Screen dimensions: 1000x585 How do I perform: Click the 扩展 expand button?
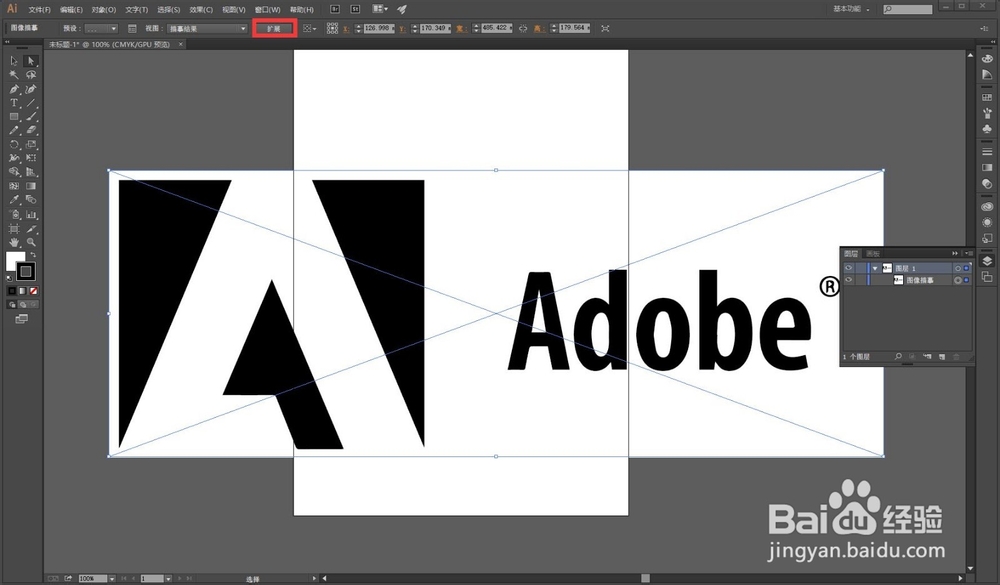point(274,28)
